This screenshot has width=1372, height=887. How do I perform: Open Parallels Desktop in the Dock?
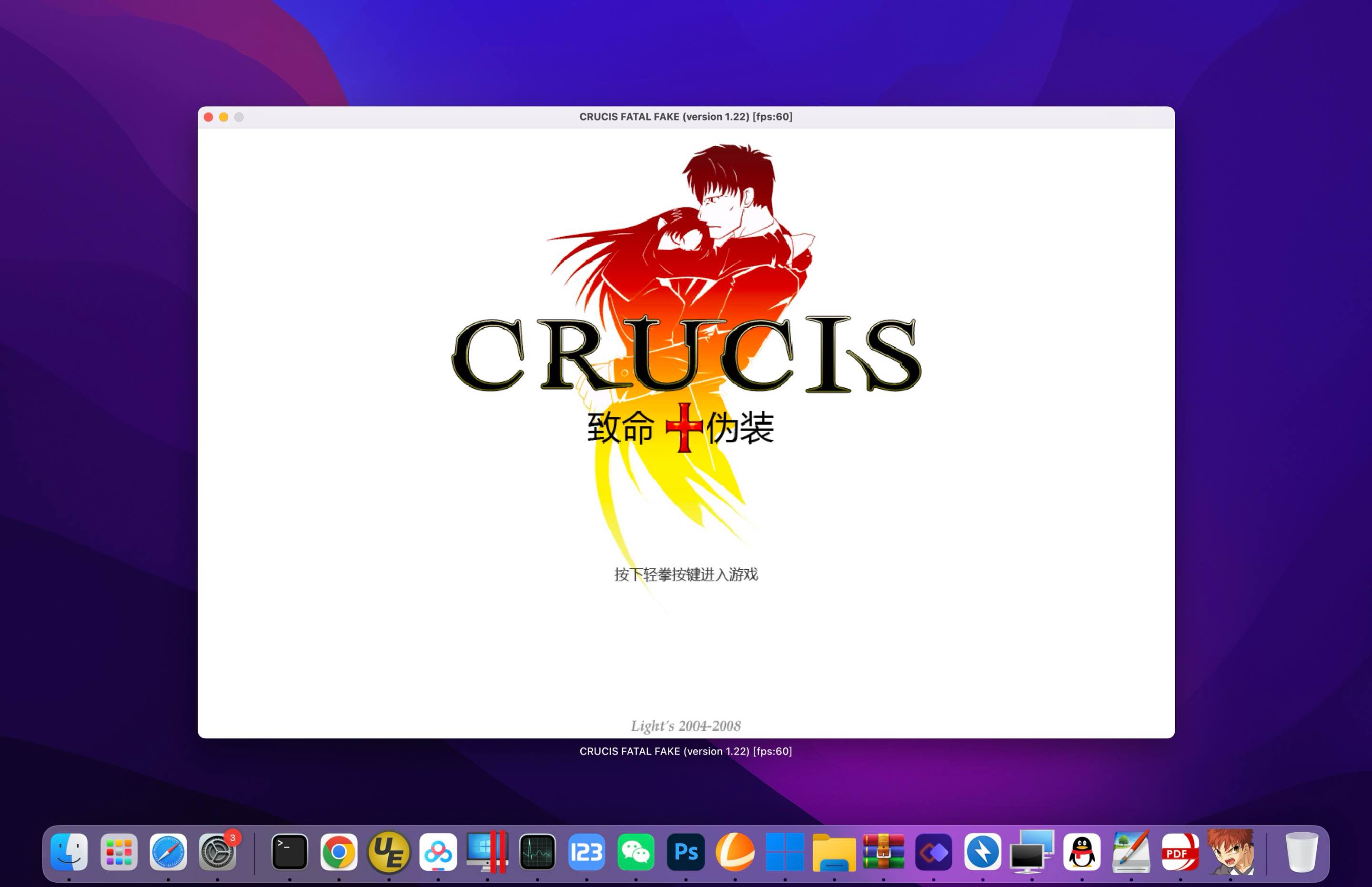[x=487, y=852]
